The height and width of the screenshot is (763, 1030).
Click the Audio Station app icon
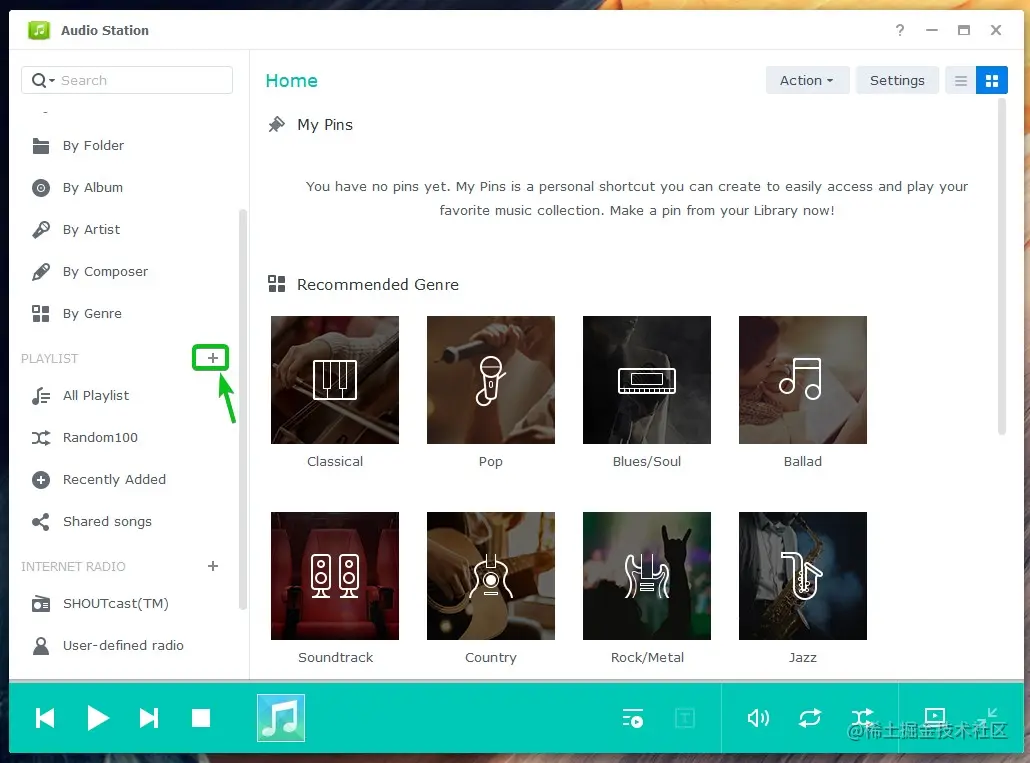pos(39,30)
